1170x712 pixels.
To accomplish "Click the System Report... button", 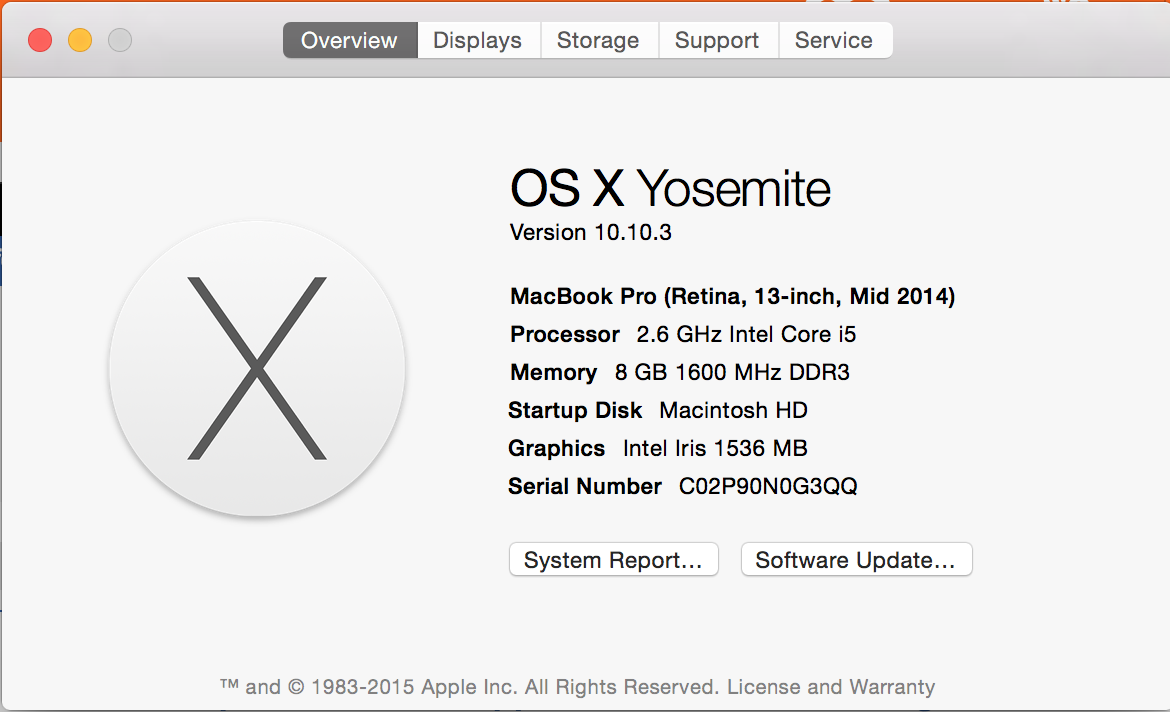I will [613, 560].
